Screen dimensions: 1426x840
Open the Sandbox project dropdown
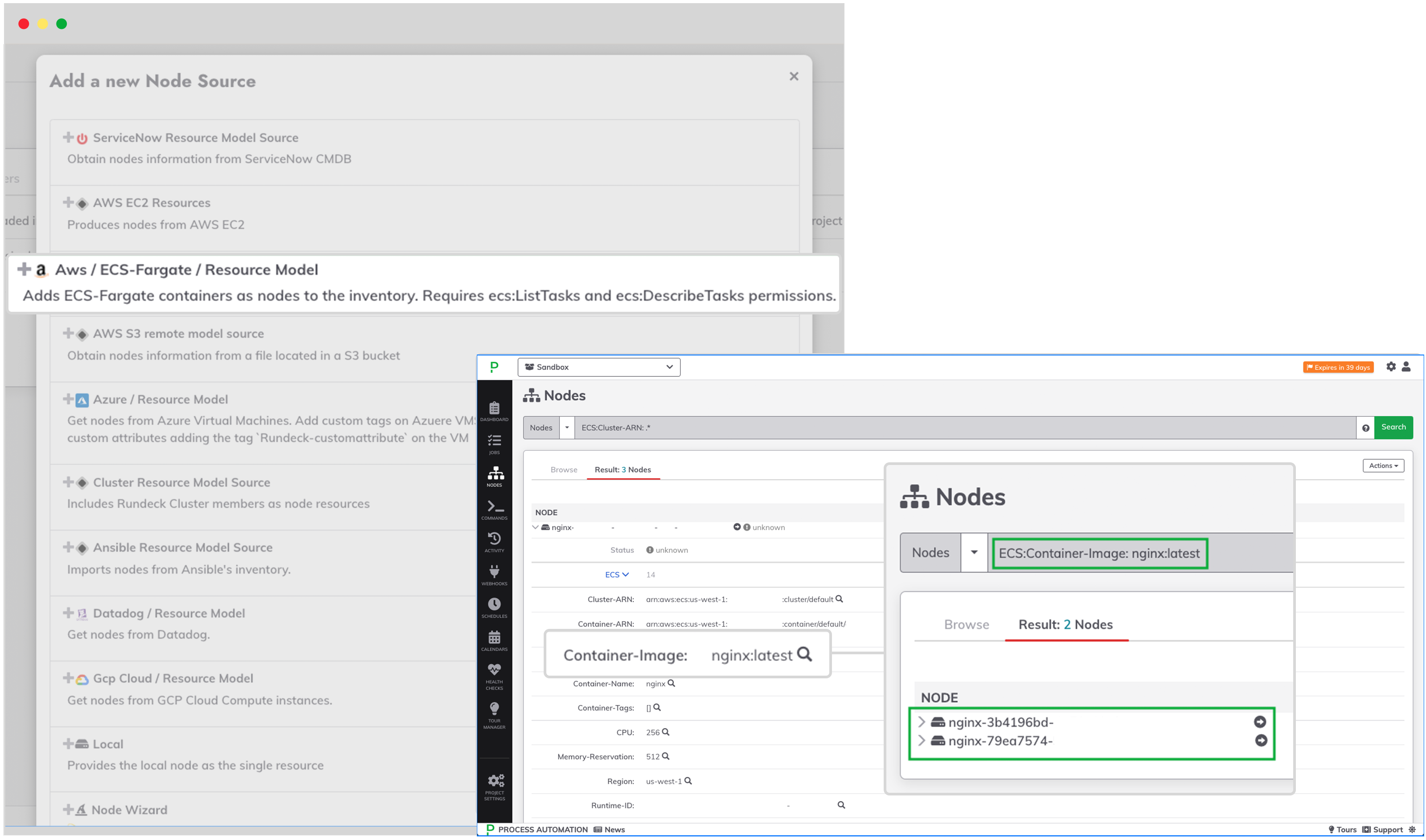coord(598,367)
